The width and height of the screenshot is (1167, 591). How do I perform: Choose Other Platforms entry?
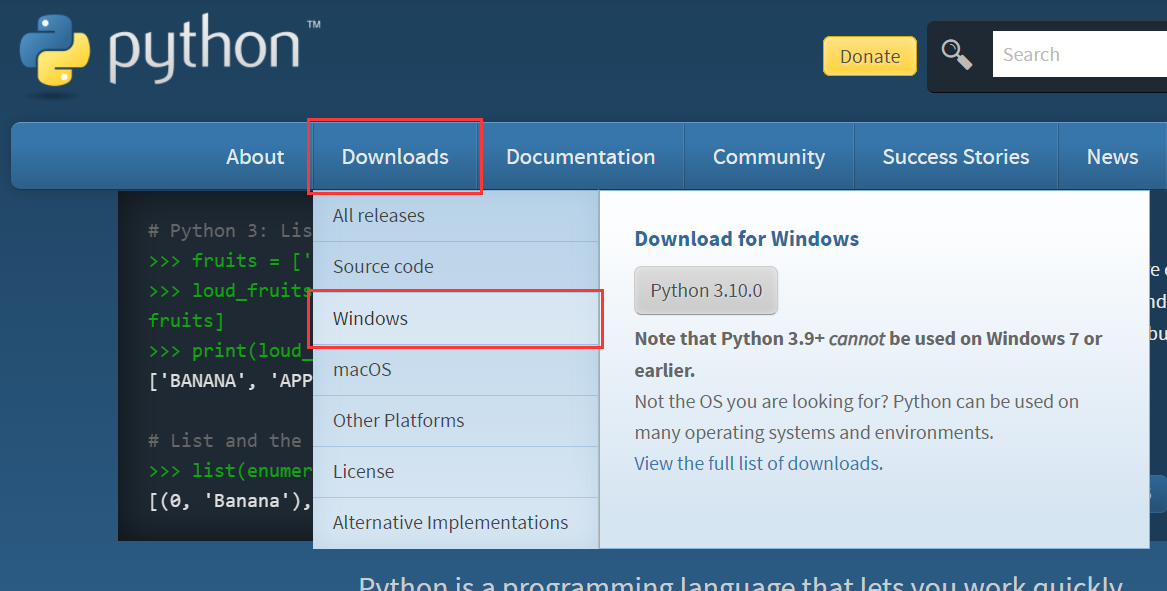pos(398,421)
